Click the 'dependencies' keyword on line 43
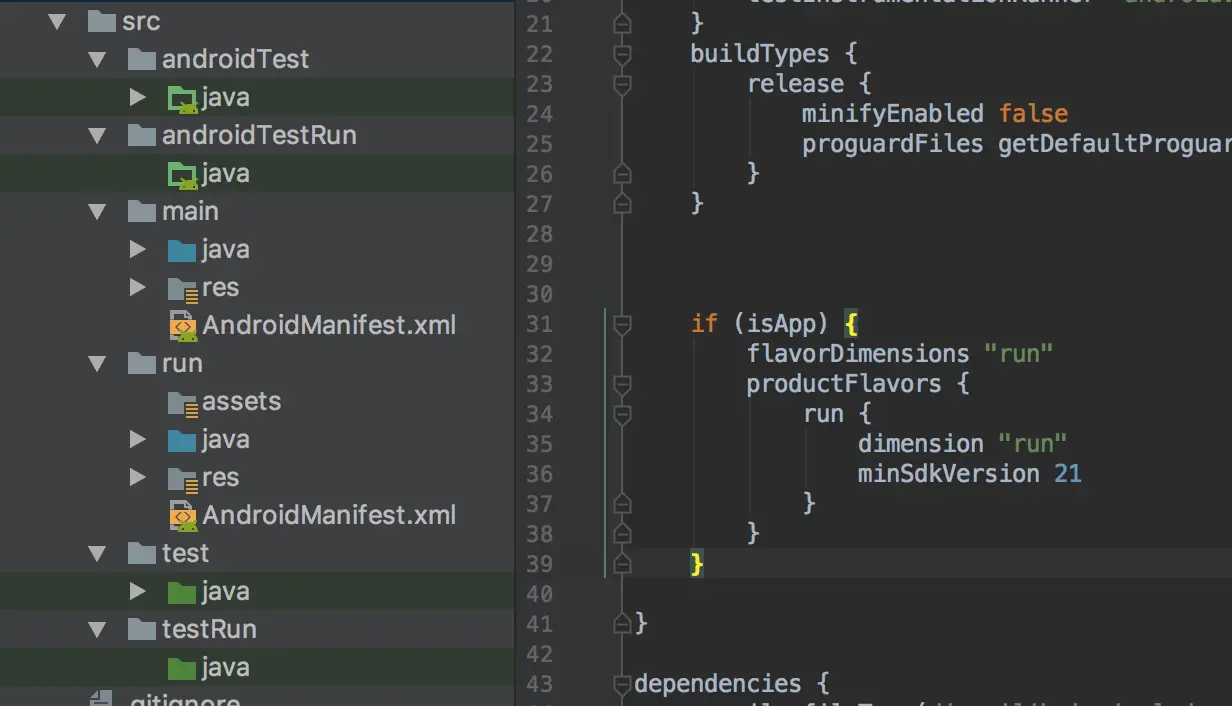 coord(718,683)
